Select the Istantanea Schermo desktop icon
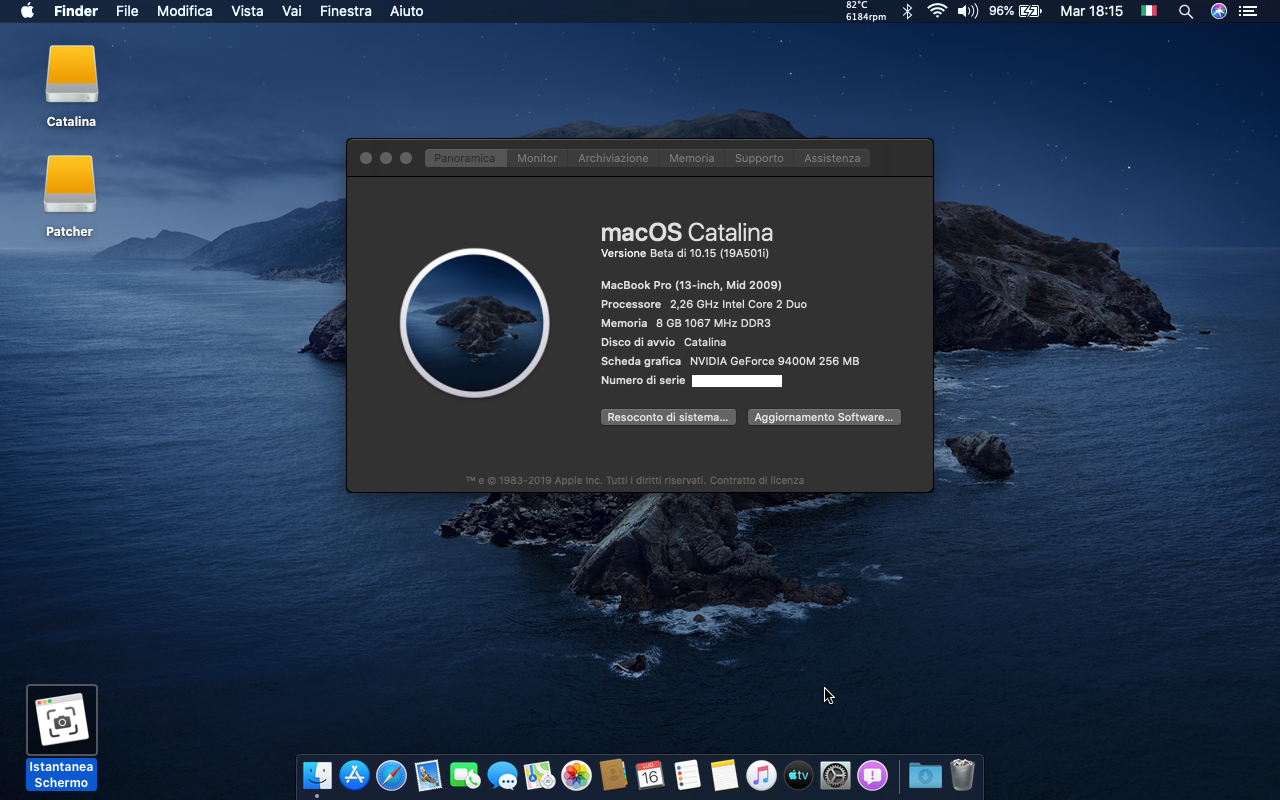Image resolution: width=1280 pixels, height=800 pixels. 62,738
